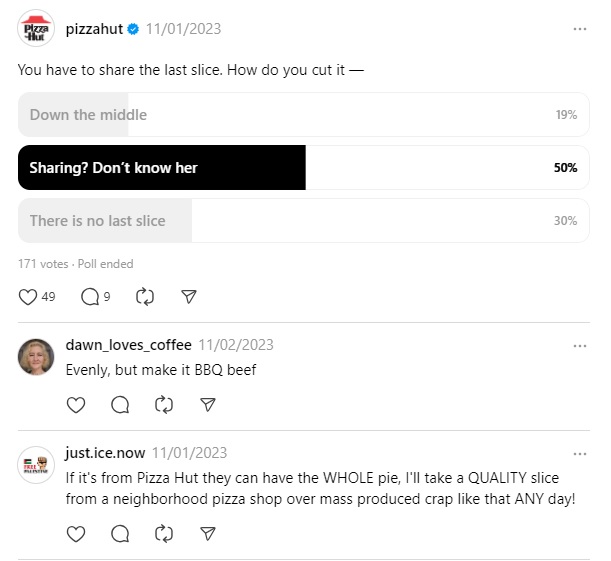Click the Pizza Hut logo avatar
The height and width of the screenshot is (561, 611).
pyautogui.click(x=36, y=29)
